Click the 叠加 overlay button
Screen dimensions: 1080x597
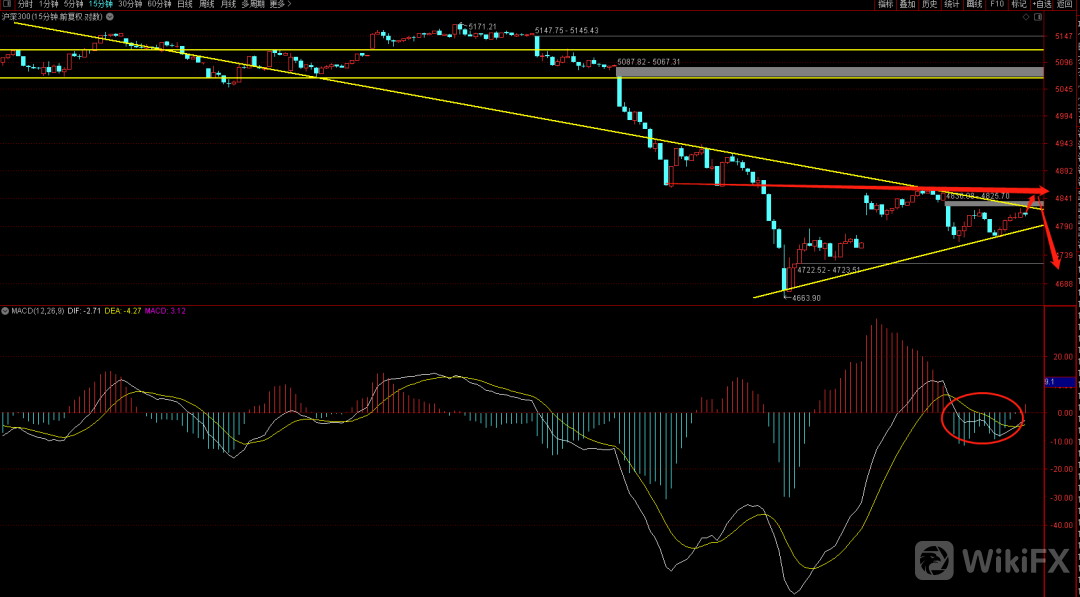tap(907, 5)
